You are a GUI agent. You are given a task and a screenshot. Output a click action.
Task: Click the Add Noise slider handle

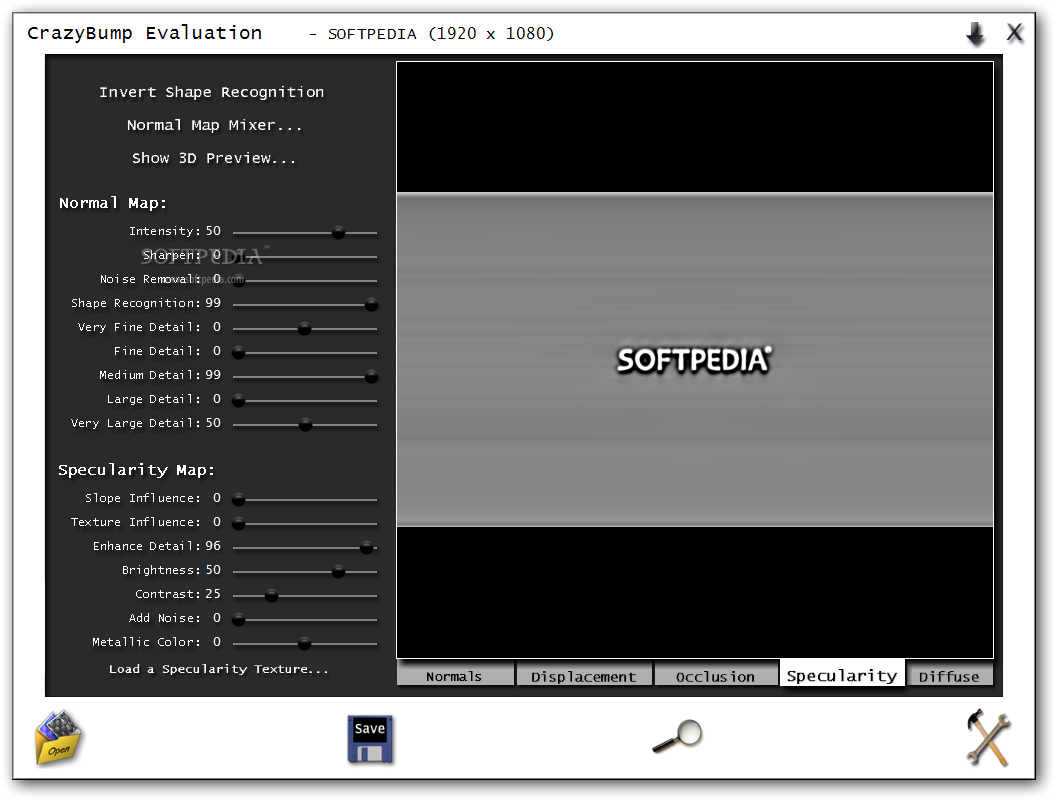(238, 620)
